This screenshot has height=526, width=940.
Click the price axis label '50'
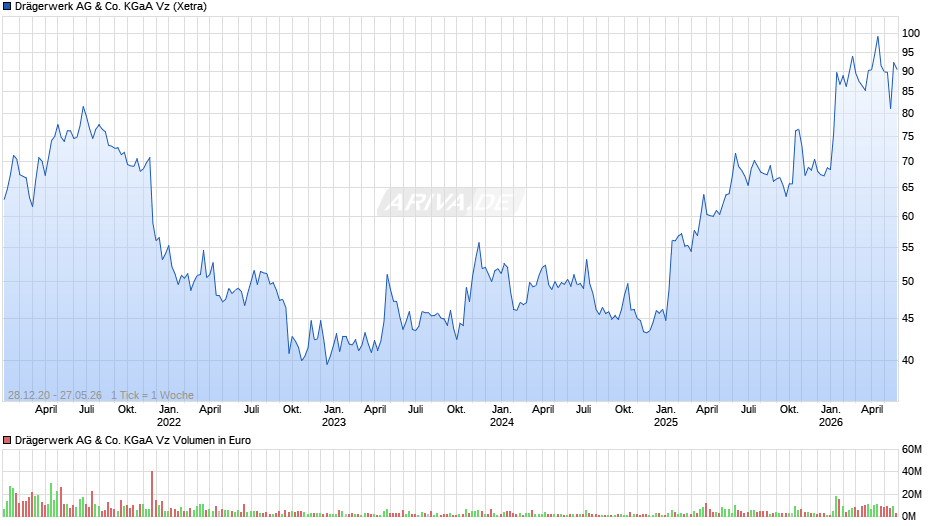coord(908,281)
